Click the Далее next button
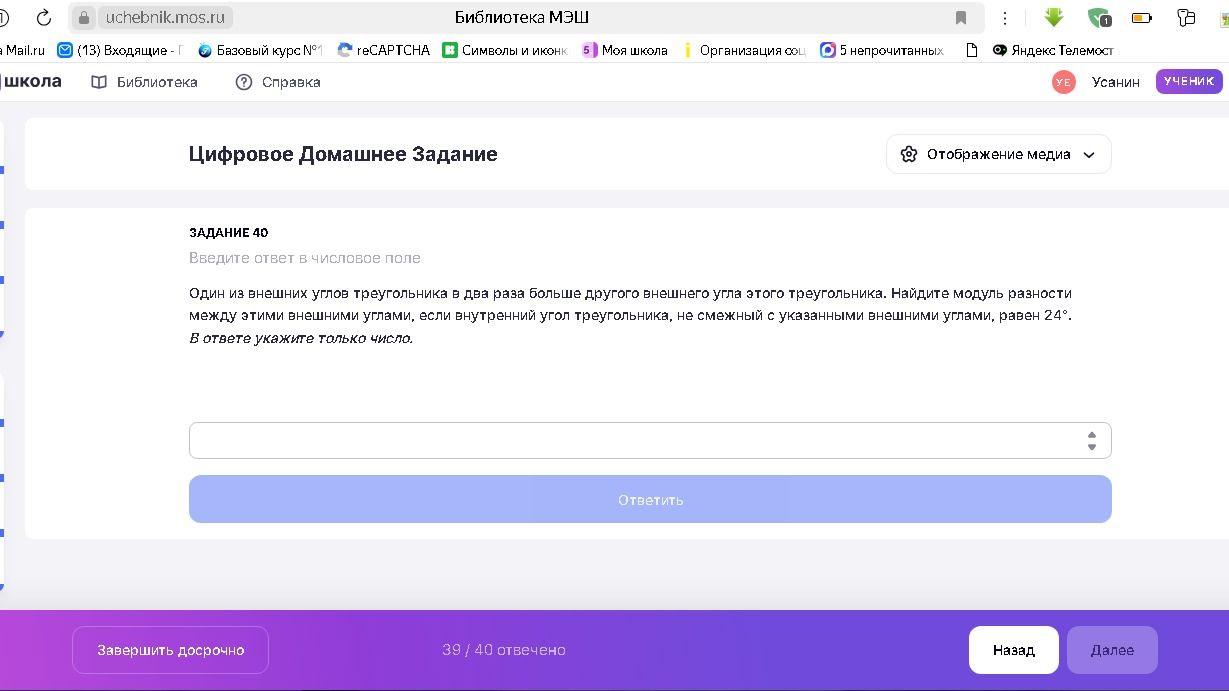Viewport: 1229px width, 691px height. tap(1112, 650)
